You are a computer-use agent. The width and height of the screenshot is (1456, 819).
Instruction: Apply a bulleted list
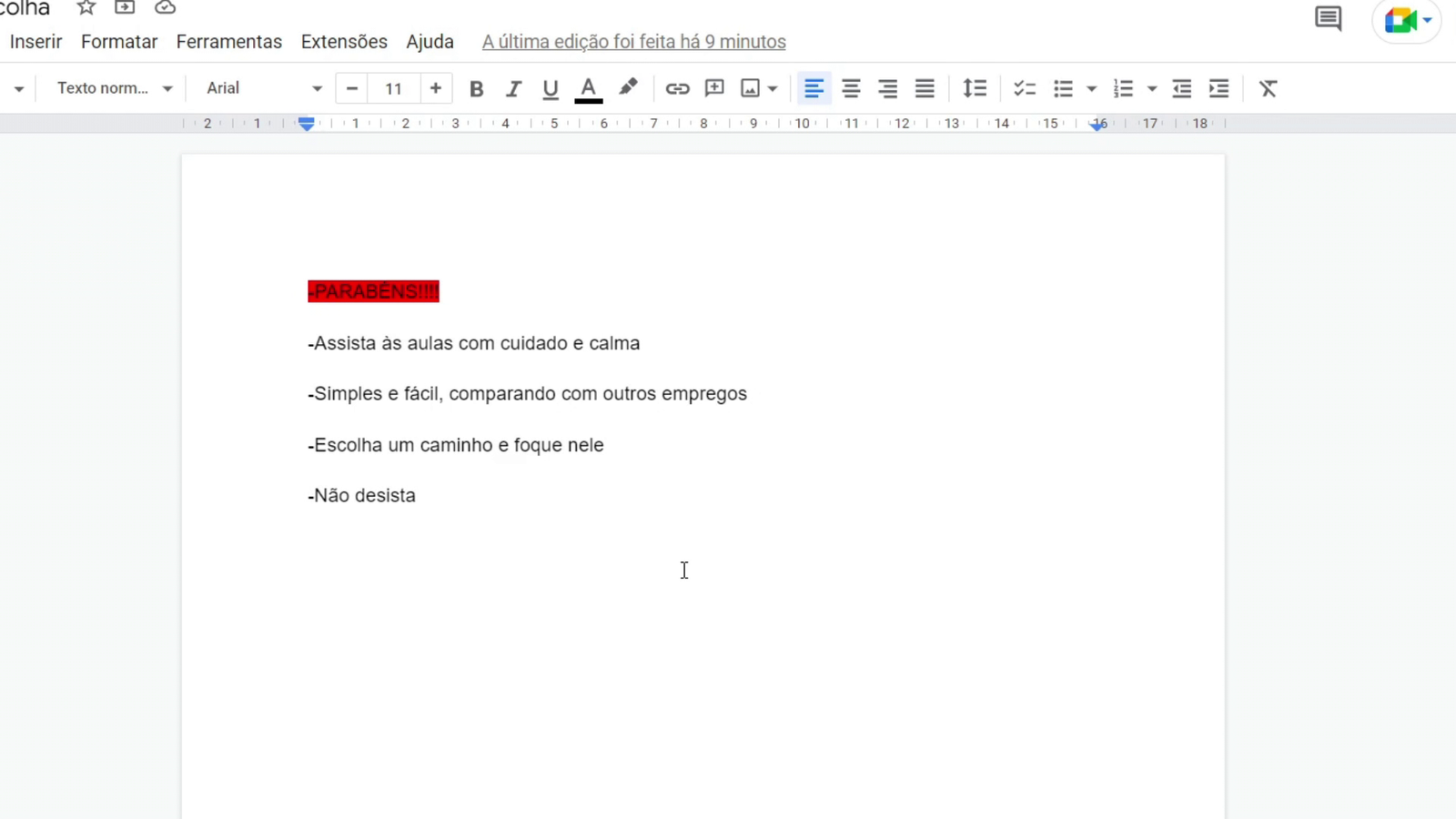1063,88
